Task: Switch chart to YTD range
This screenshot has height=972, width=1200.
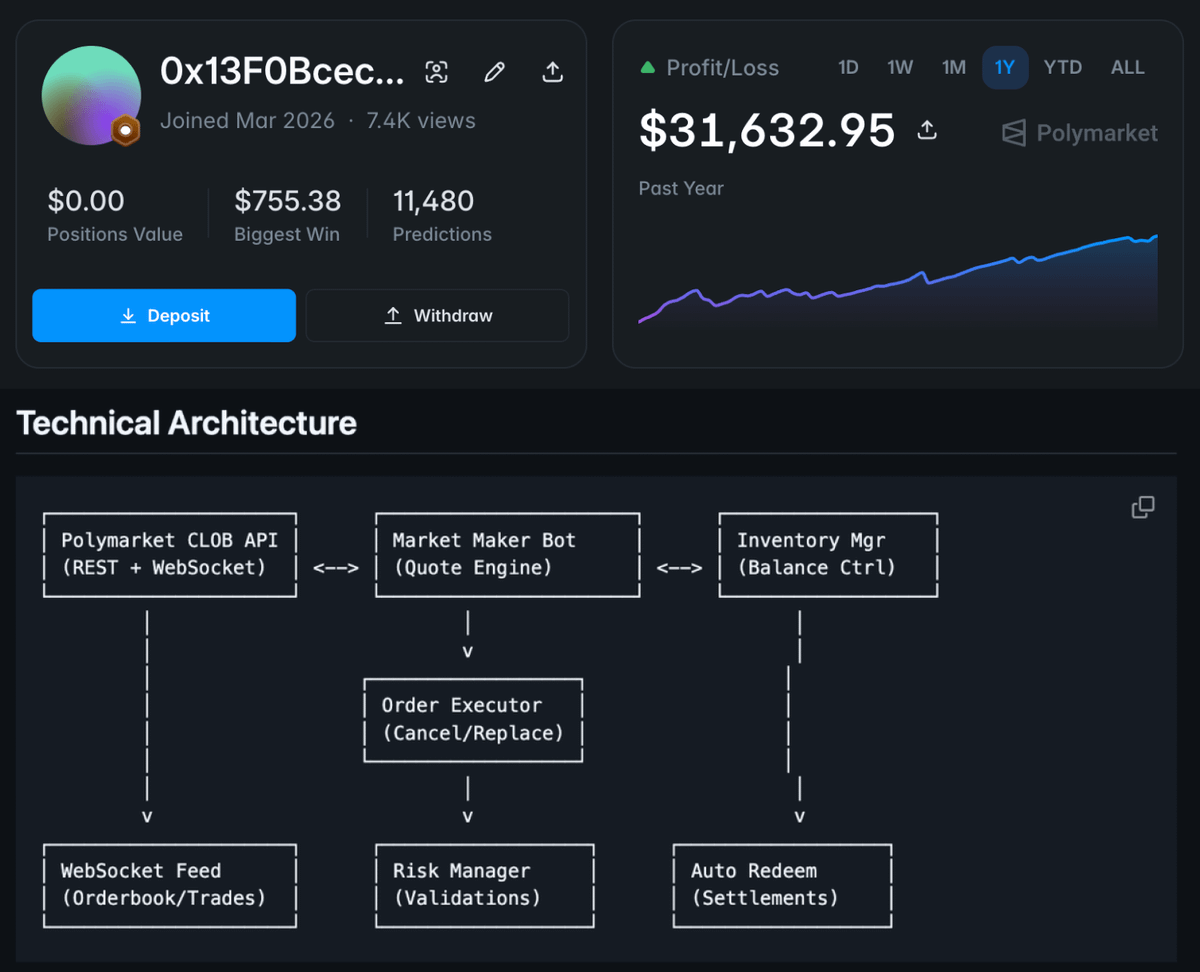Action: pyautogui.click(x=1063, y=67)
